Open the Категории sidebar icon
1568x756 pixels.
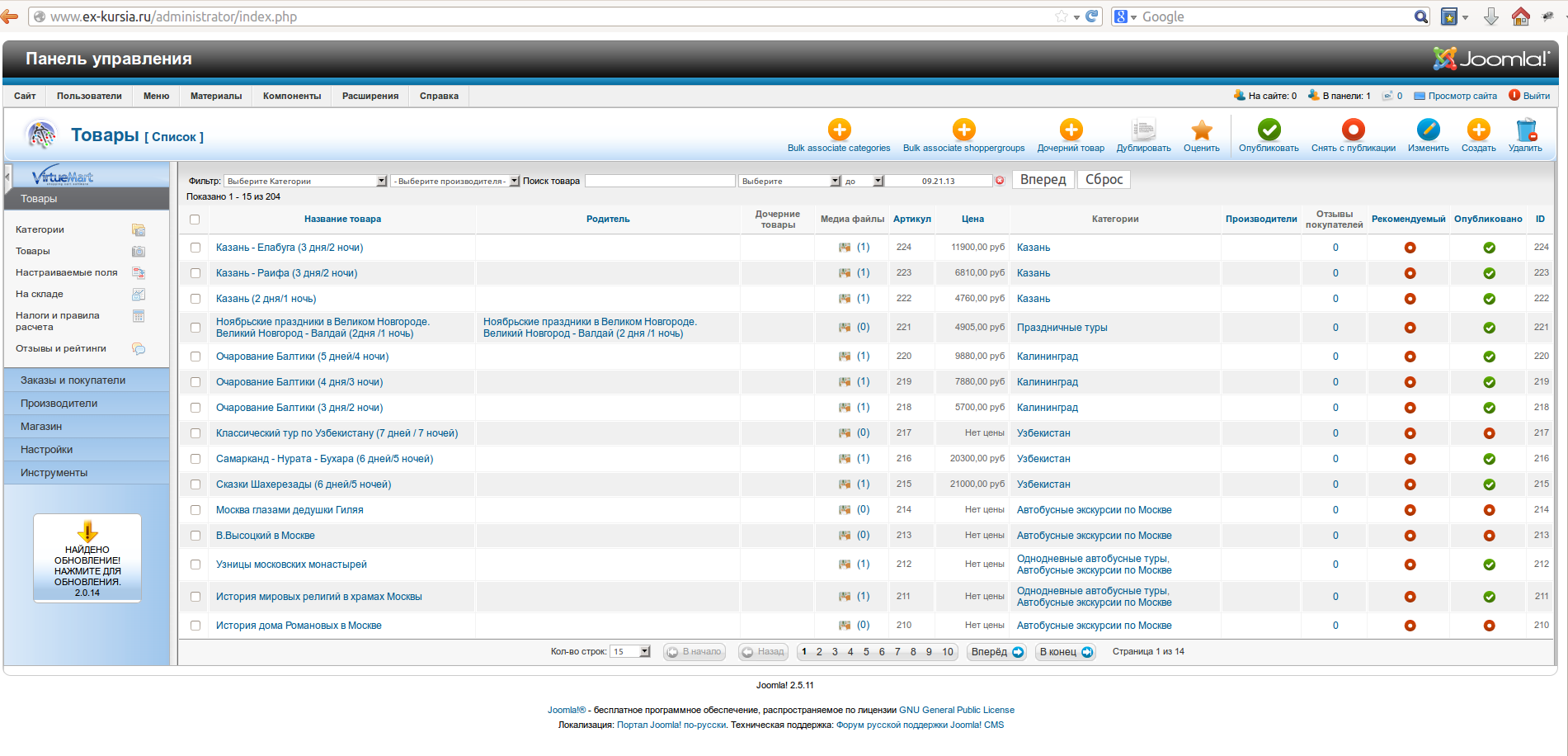[139, 229]
